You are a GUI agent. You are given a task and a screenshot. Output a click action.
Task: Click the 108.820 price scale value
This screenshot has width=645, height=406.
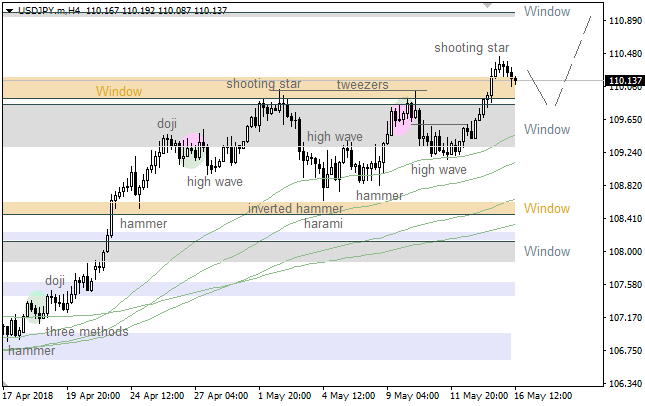click(x=625, y=186)
